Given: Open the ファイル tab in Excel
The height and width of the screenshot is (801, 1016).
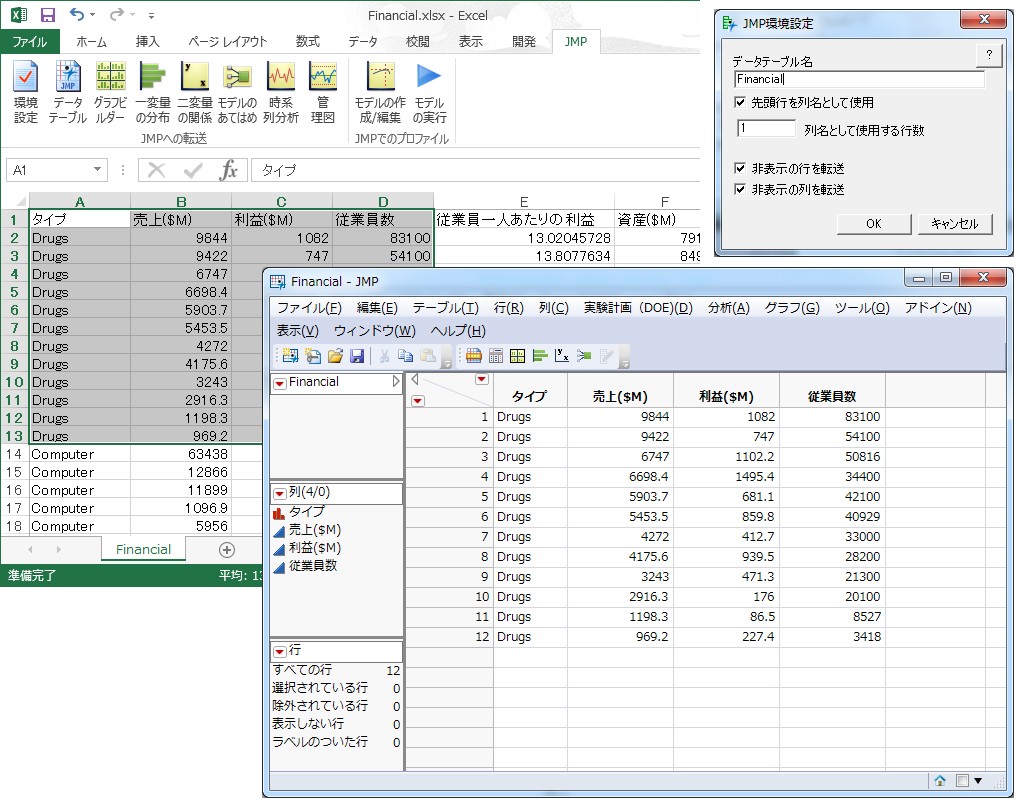Looking at the screenshot, I should click(x=30, y=41).
